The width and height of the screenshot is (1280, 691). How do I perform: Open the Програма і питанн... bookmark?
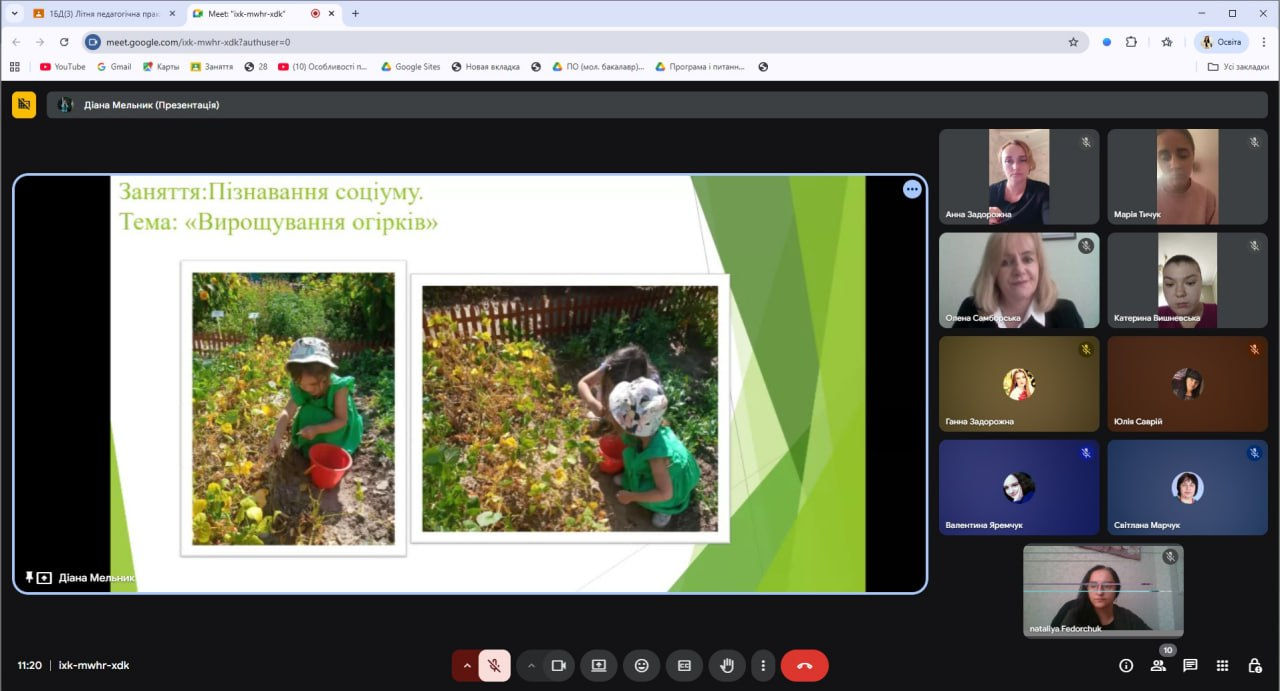pyautogui.click(x=700, y=67)
